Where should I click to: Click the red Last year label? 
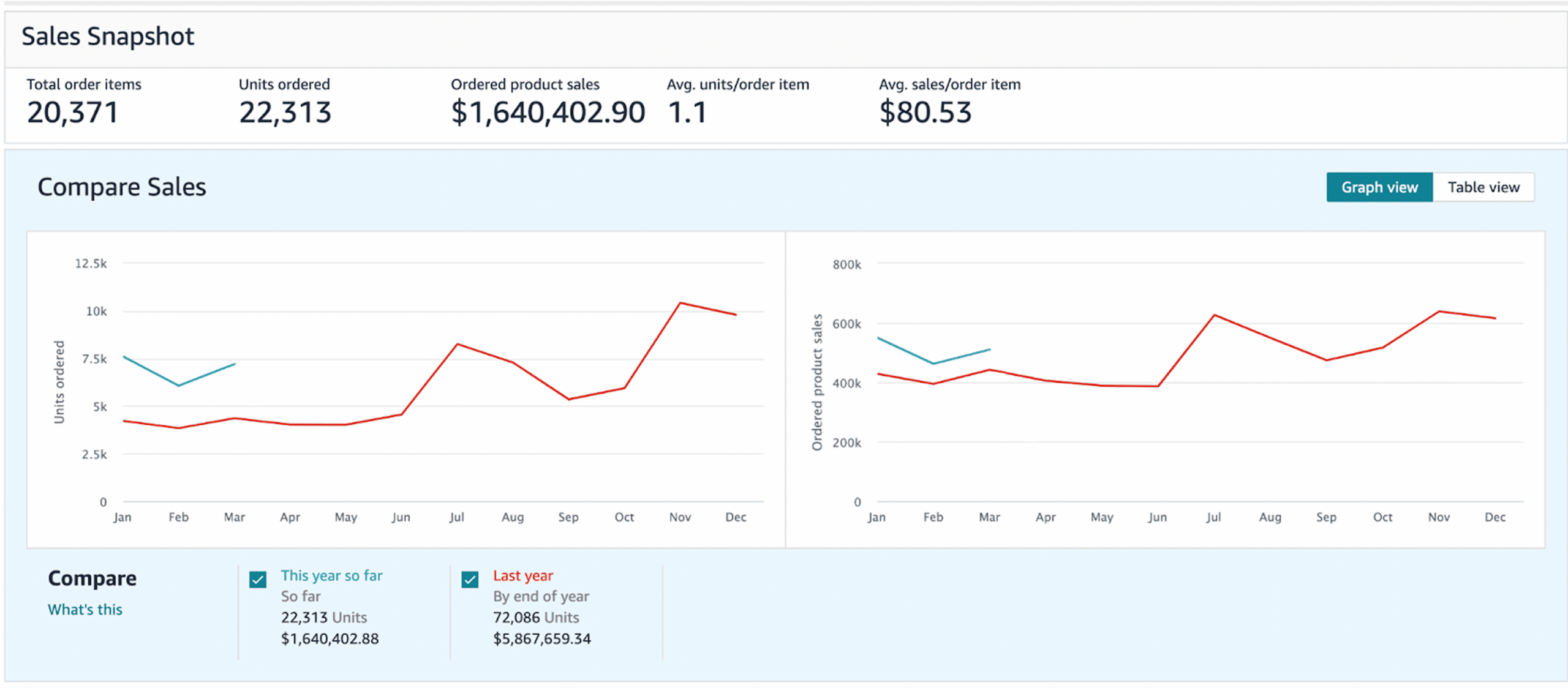pyautogui.click(x=523, y=576)
